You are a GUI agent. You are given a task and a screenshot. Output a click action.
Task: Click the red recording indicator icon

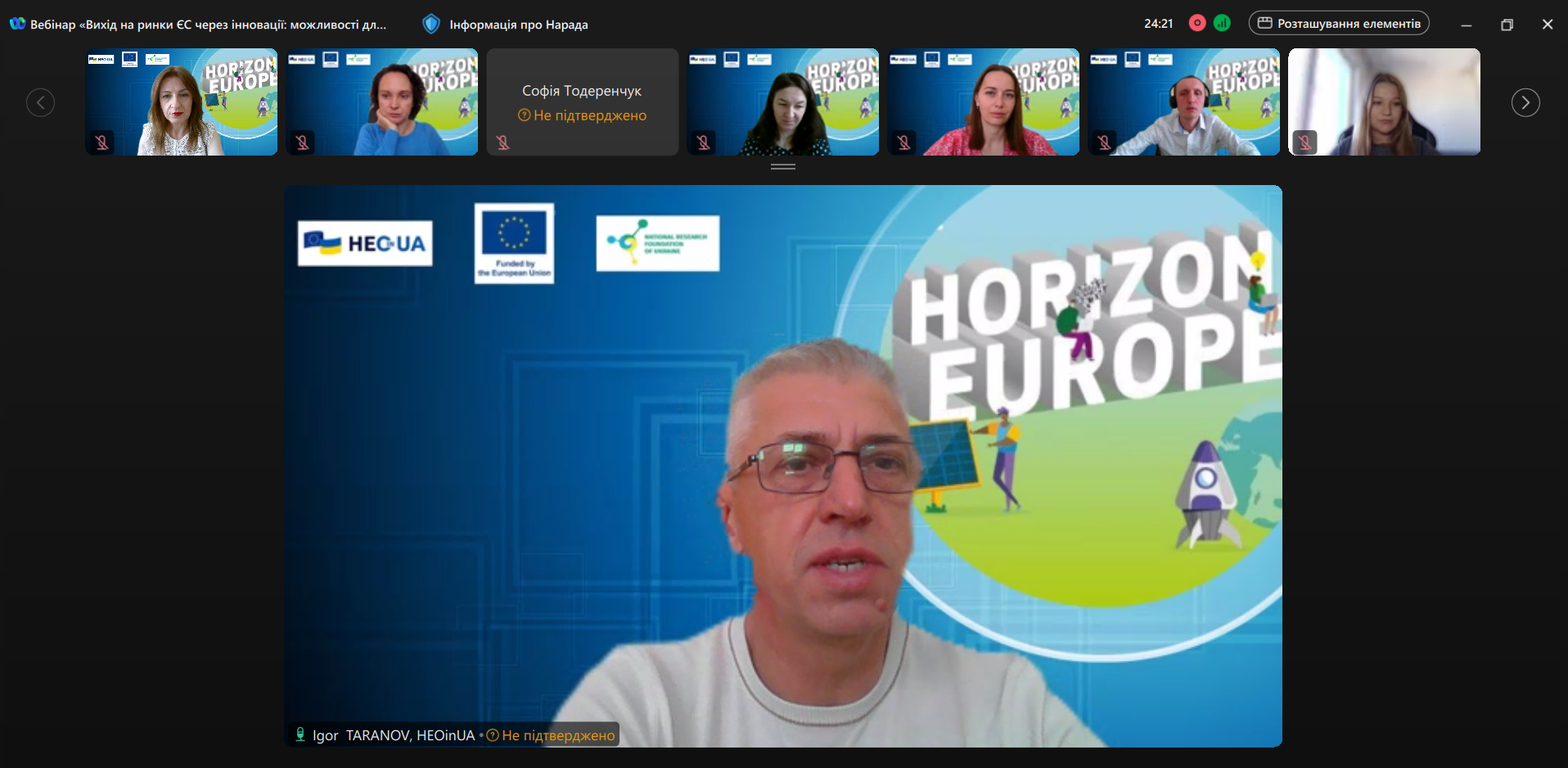(1197, 23)
